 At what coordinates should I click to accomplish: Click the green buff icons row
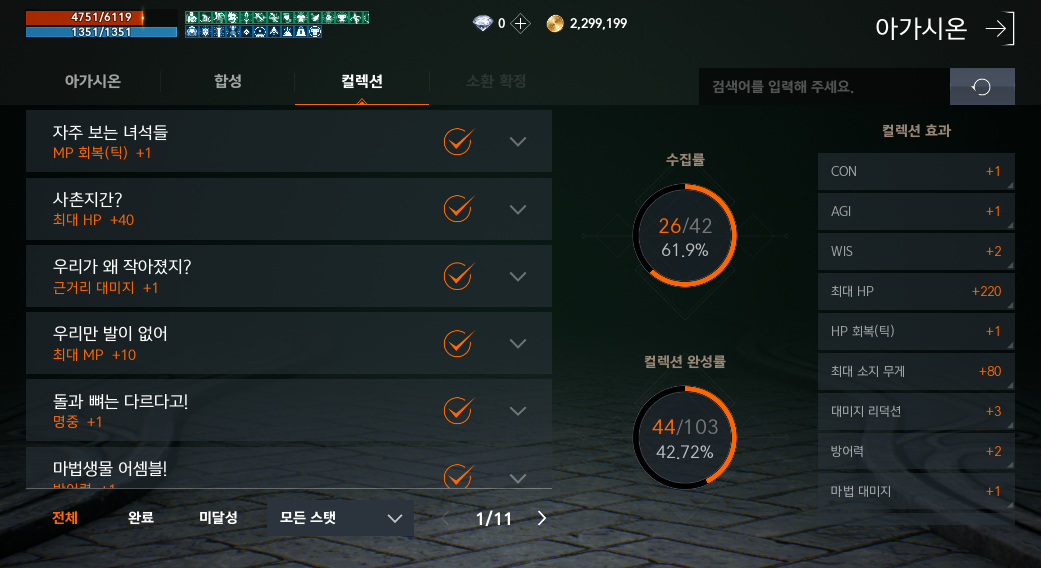[x=277, y=17]
